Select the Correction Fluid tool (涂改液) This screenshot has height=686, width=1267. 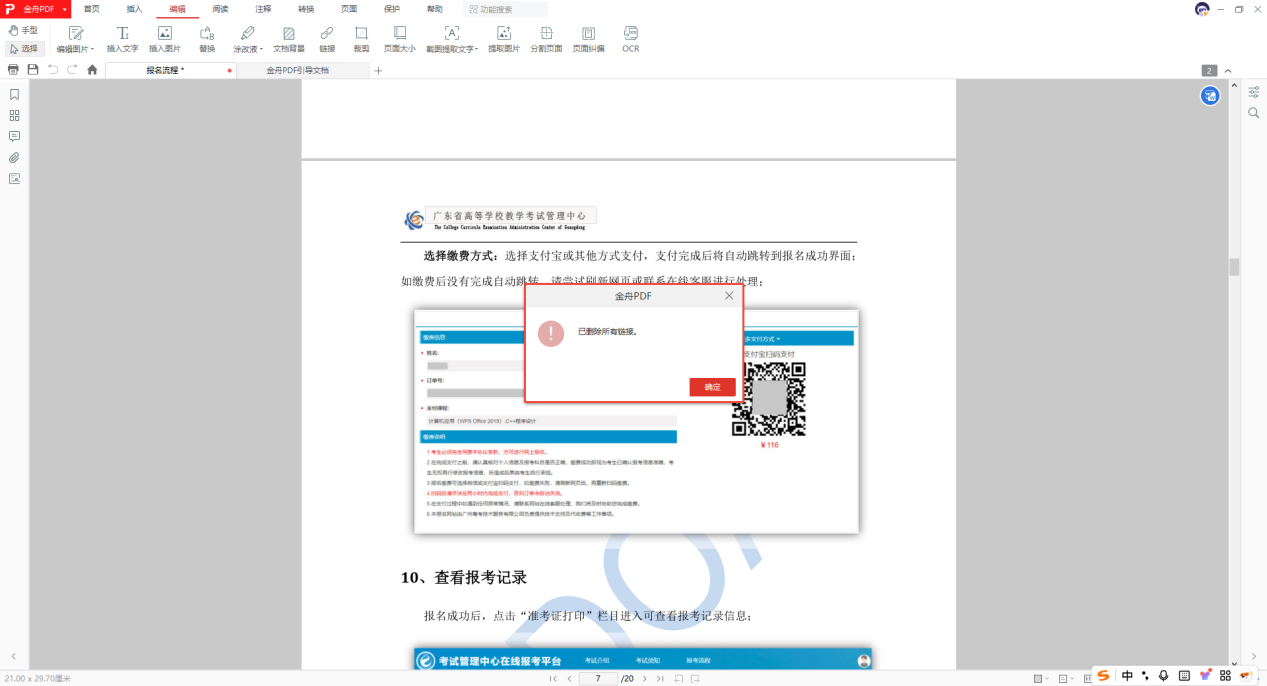tap(247, 39)
